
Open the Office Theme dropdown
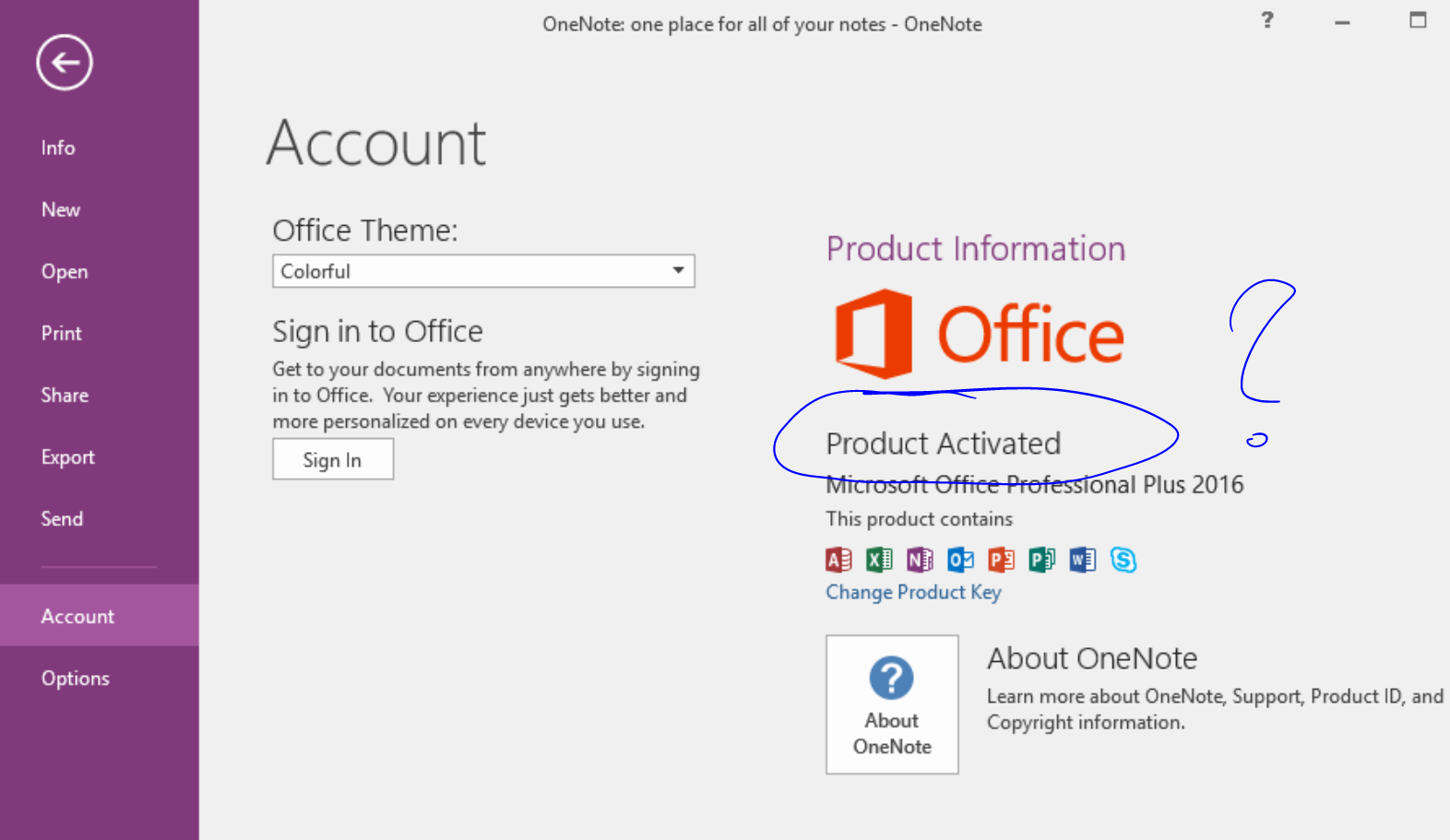[x=483, y=271]
